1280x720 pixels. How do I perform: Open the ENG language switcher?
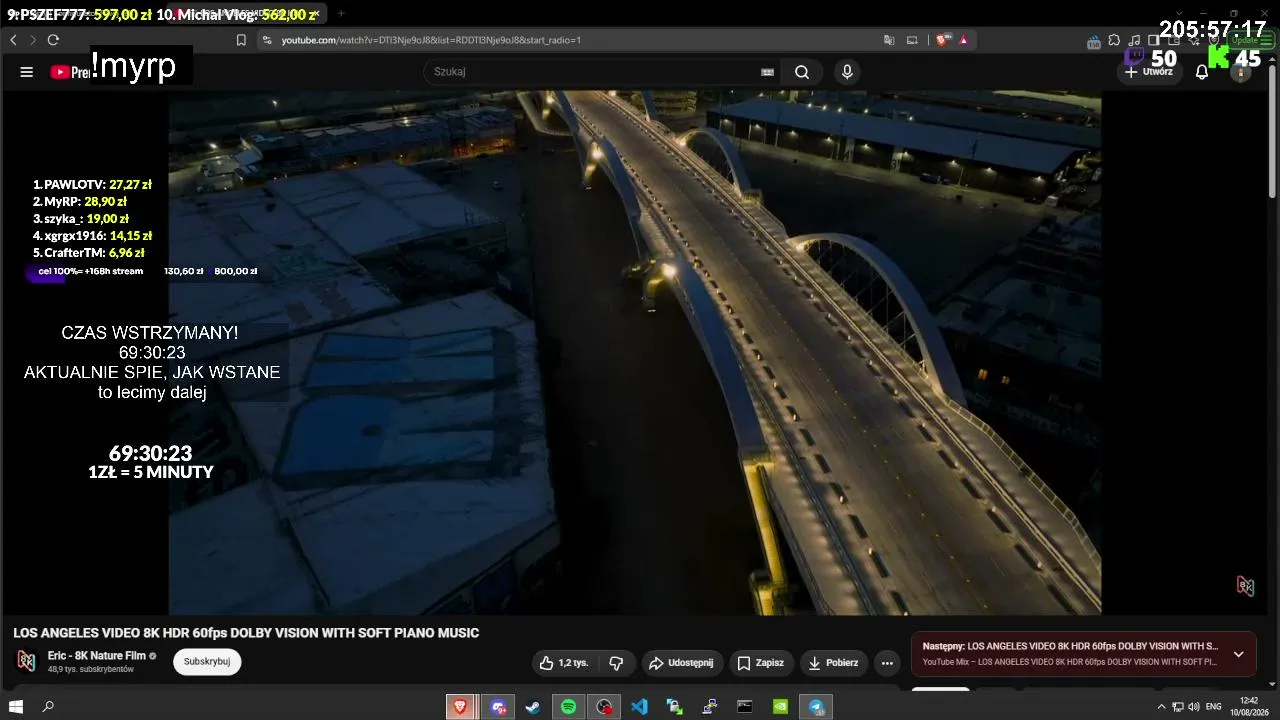(x=1214, y=707)
